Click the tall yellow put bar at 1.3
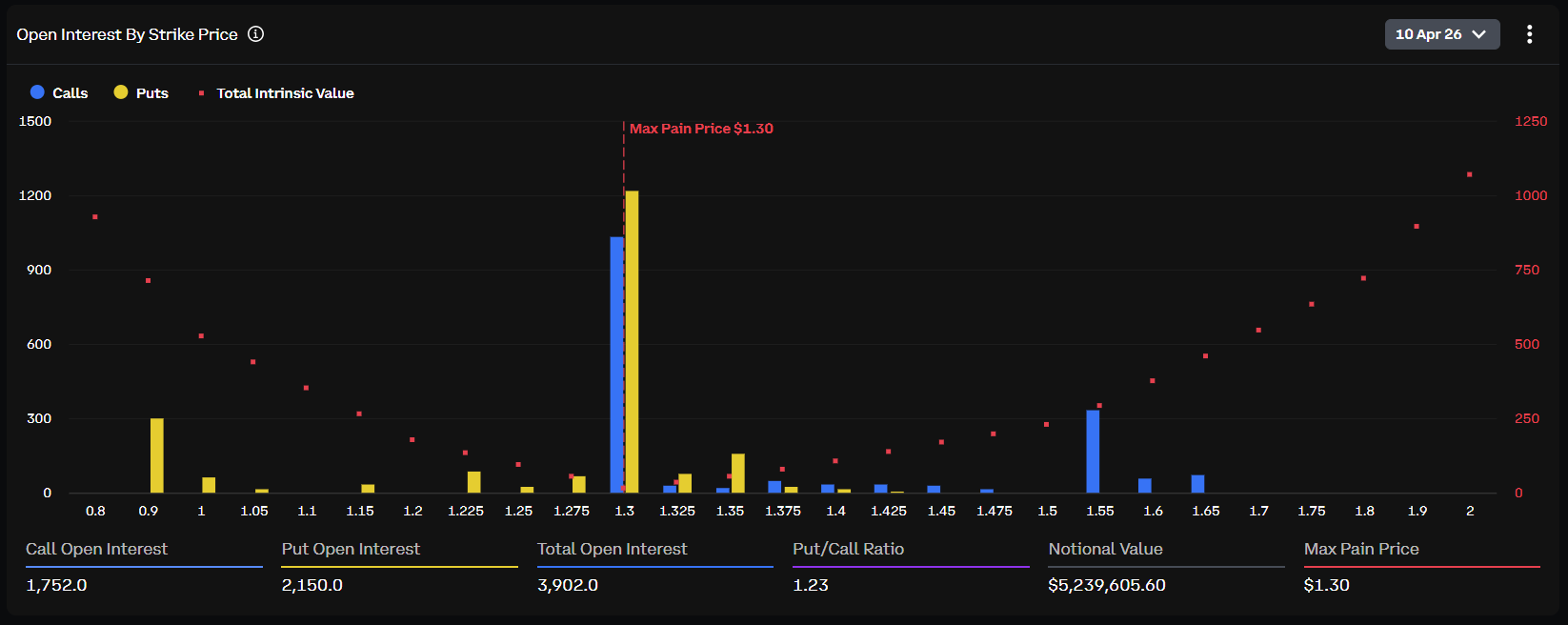The width and height of the screenshot is (1568, 625). [x=633, y=343]
